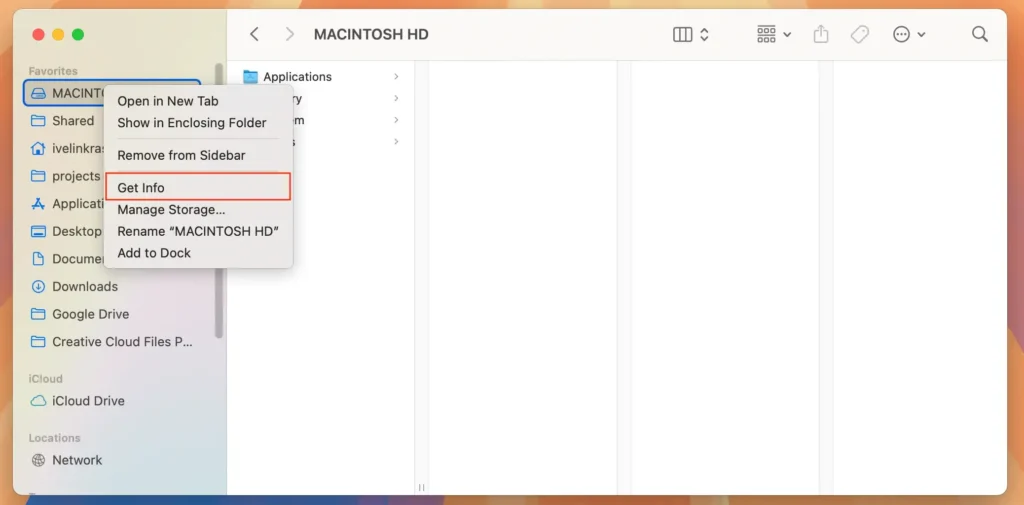
Task: Open the view switcher up-down arrows
Action: point(705,35)
